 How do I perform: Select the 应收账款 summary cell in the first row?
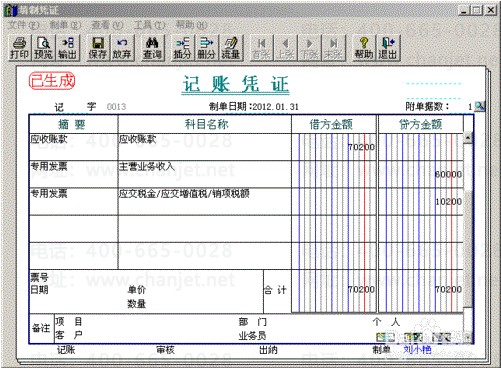click(73, 147)
